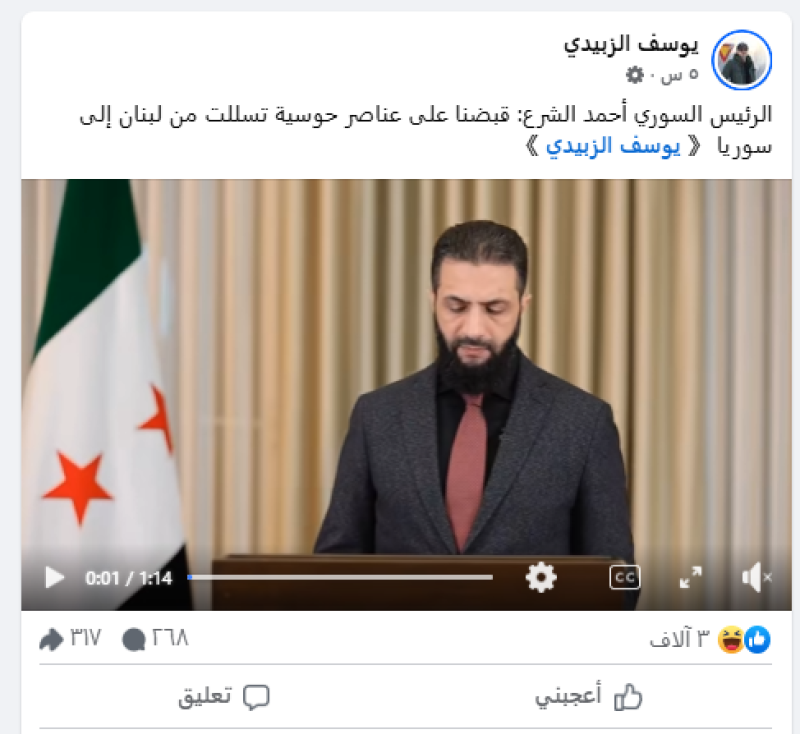The image size is (800, 734).
Task: Open the laughing reaction emoji
Action: pyautogui.click(x=731, y=640)
